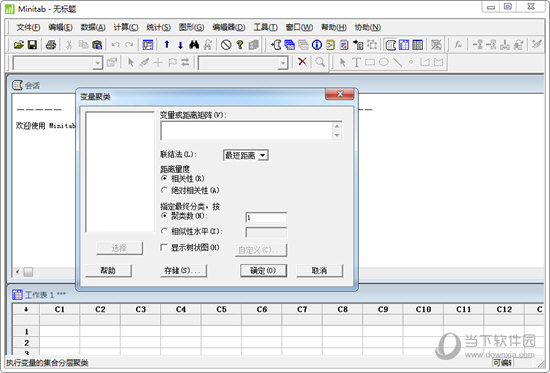
Task: Open the 文件(F) menu
Action: coord(28,27)
